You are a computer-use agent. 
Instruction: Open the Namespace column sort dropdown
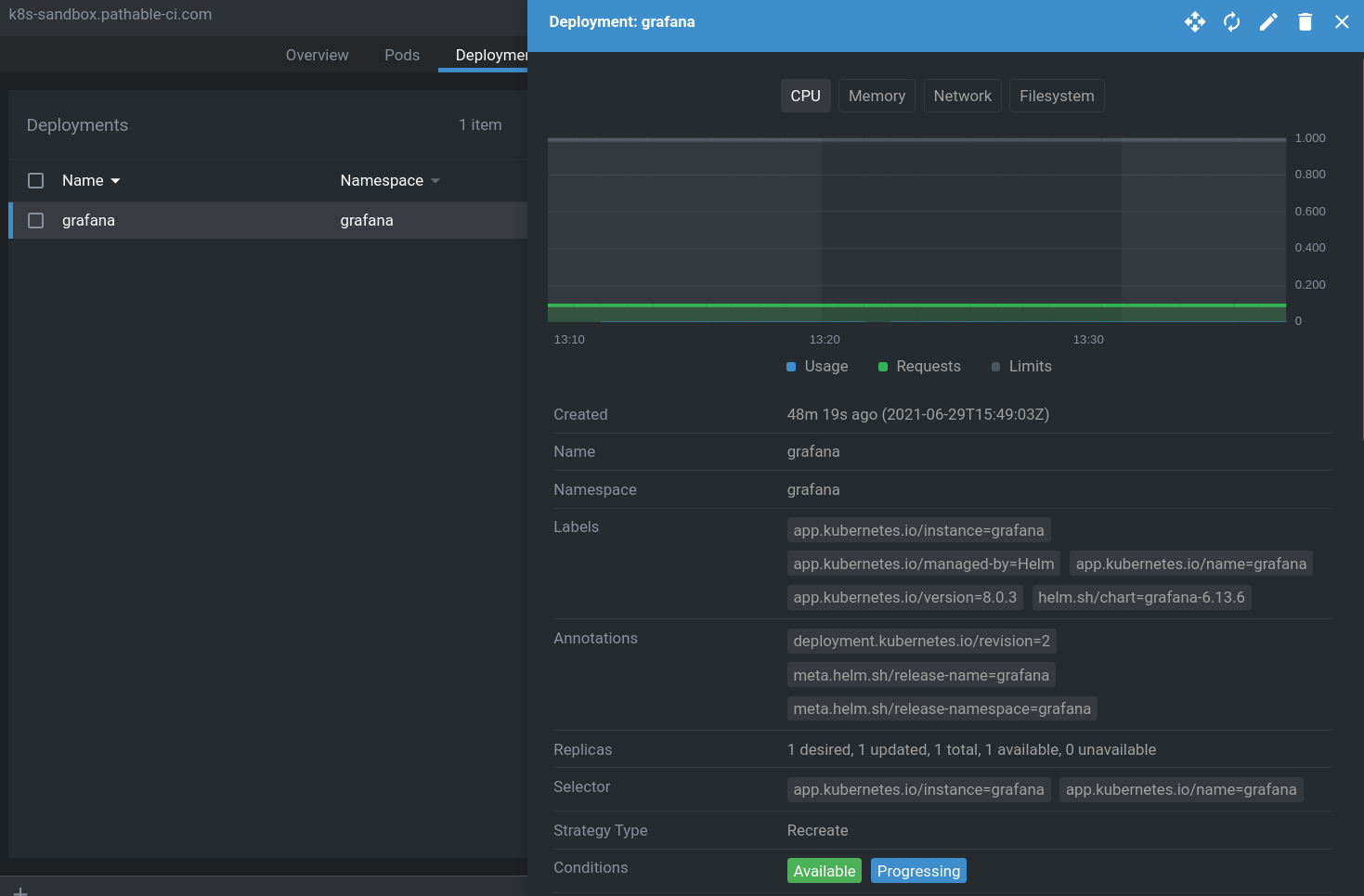[x=435, y=180]
